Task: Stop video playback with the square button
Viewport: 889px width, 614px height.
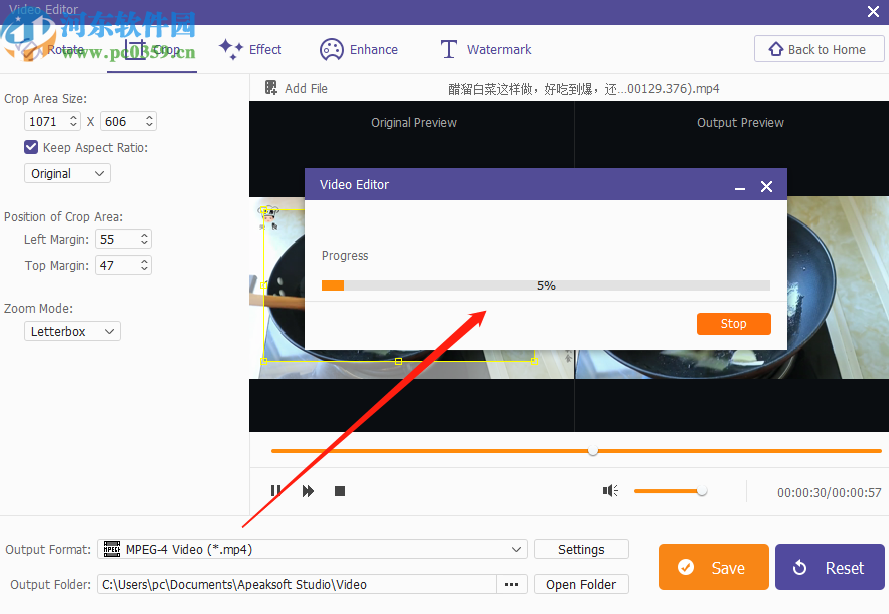Action: [x=340, y=491]
